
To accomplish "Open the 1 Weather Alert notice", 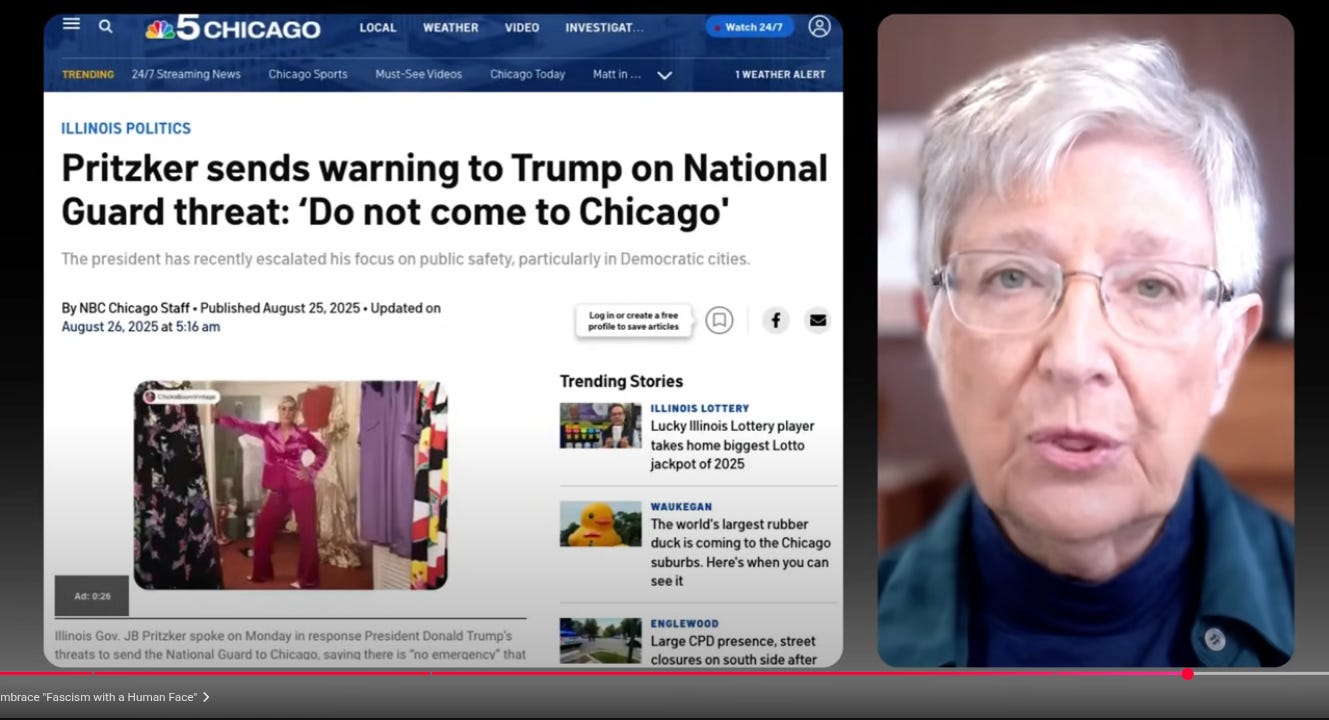I will tap(780, 74).
